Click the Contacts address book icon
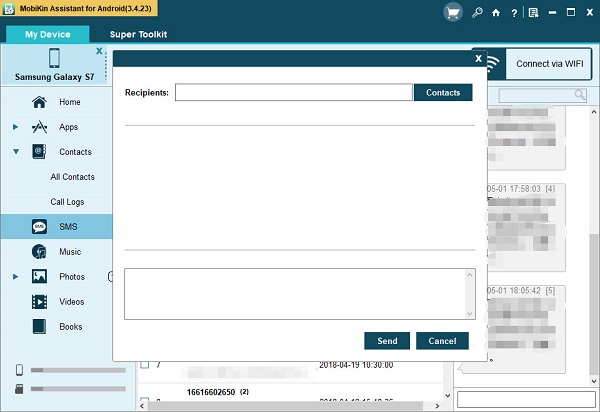 (39, 151)
